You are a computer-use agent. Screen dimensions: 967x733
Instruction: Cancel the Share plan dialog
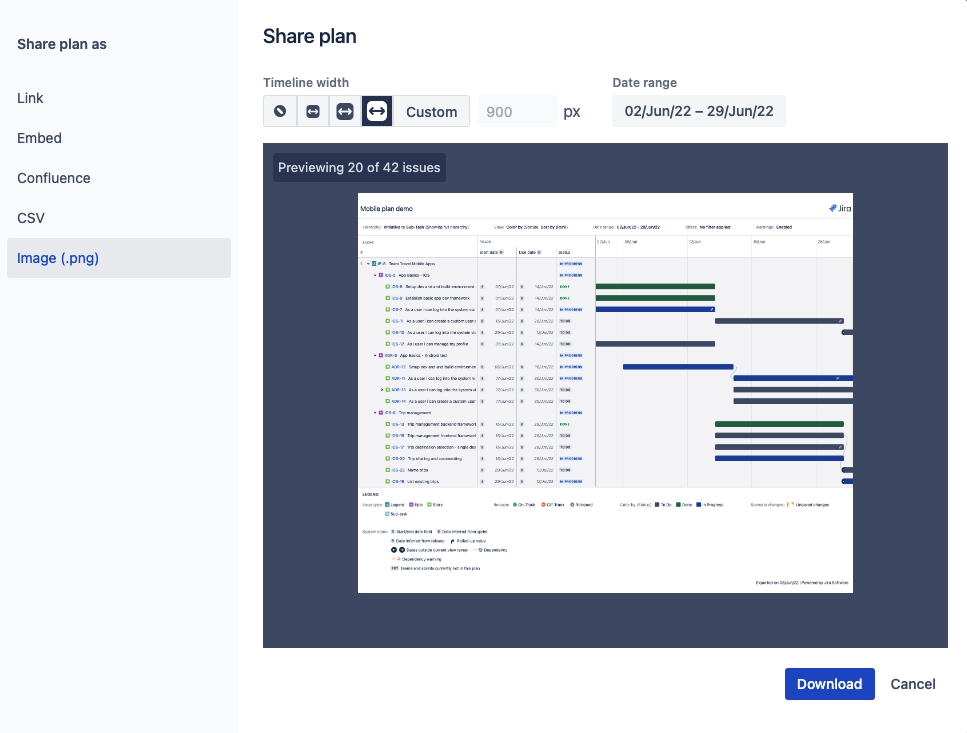point(912,683)
